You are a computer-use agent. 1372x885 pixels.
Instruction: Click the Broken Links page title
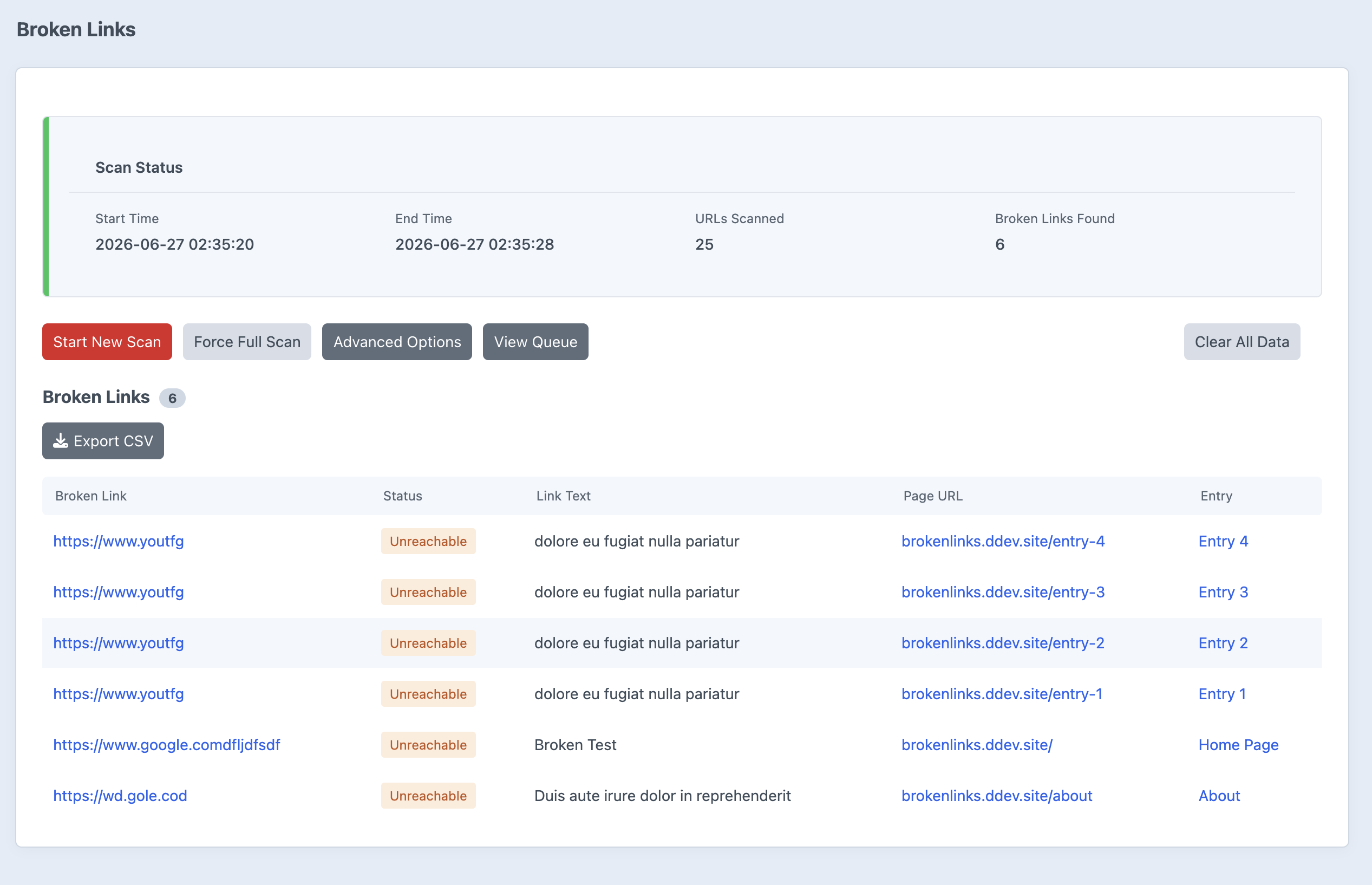click(x=76, y=29)
